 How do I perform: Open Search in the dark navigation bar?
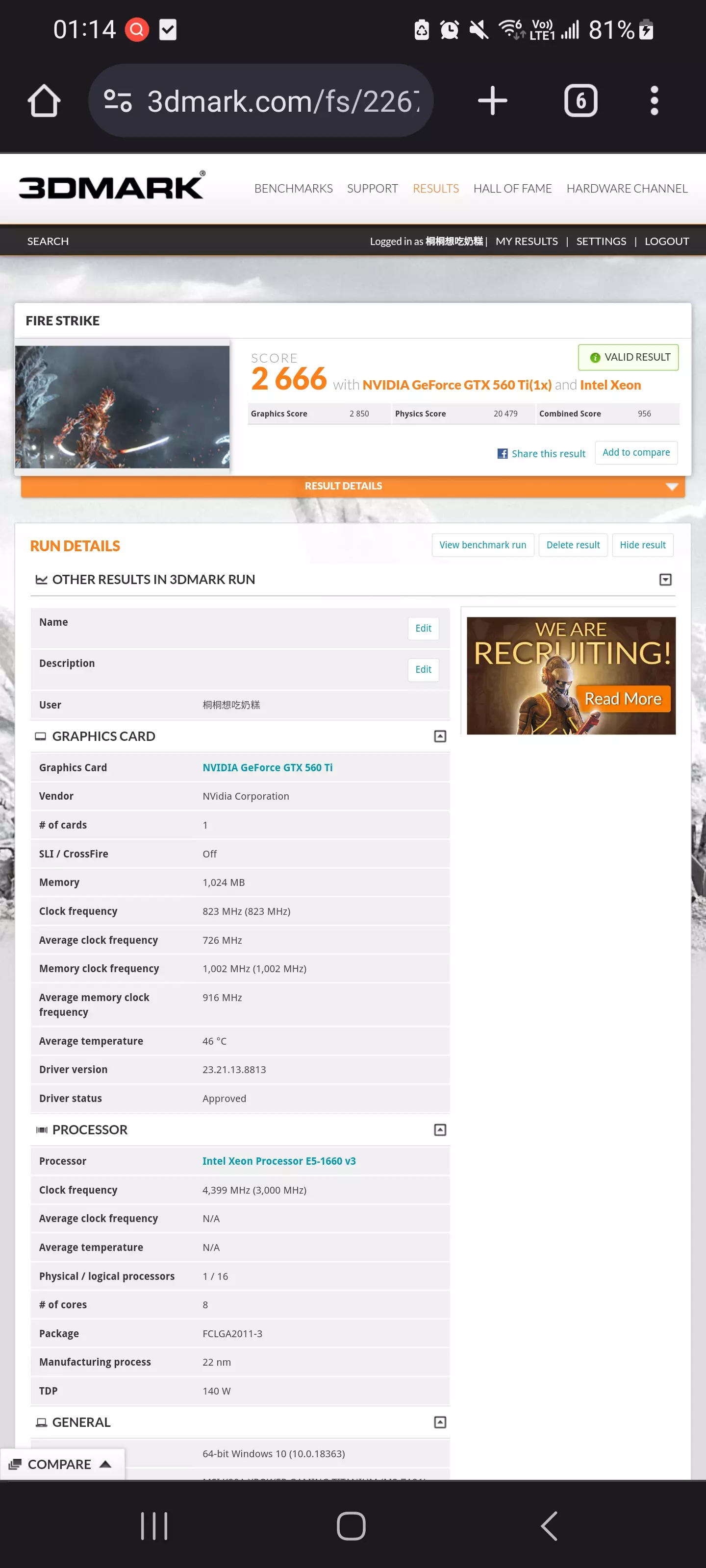tap(48, 241)
